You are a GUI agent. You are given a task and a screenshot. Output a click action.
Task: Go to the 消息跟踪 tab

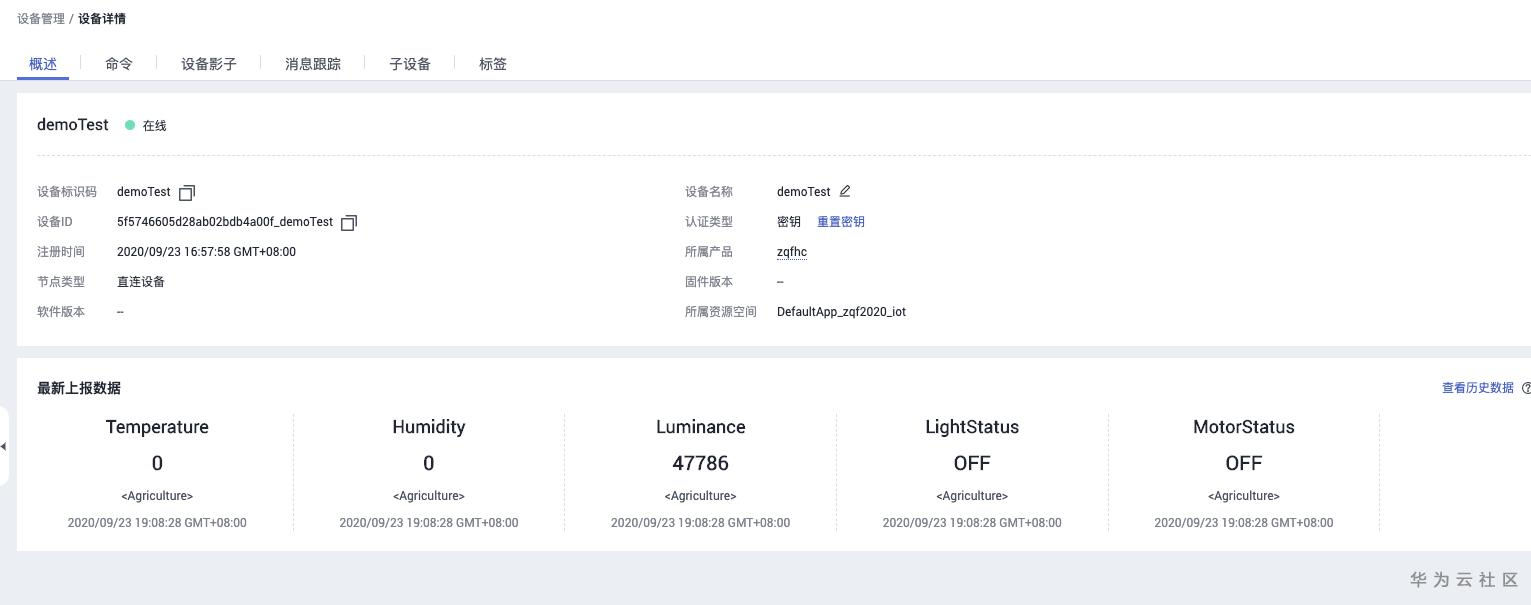tap(313, 64)
